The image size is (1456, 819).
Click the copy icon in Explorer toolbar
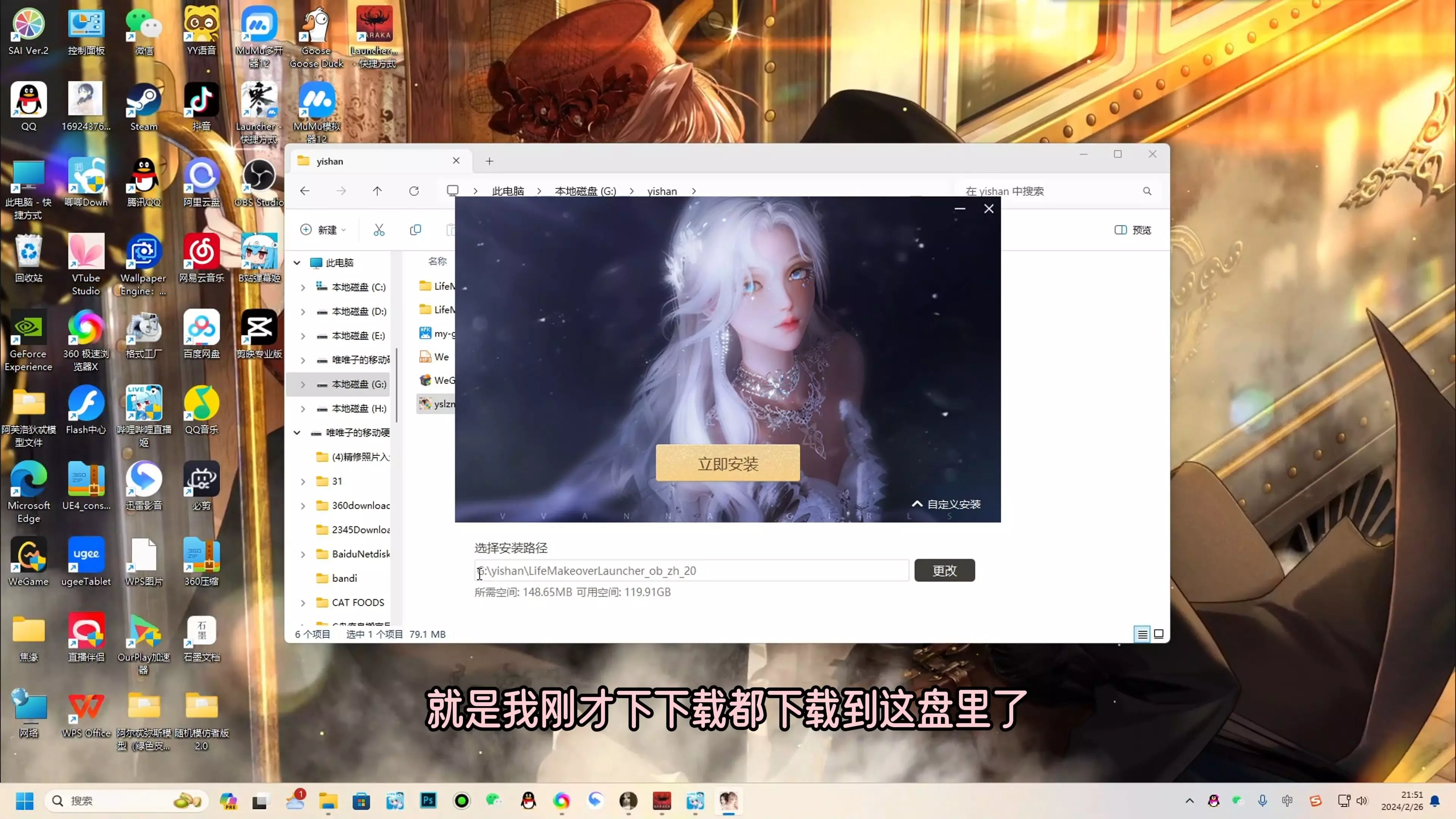click(416, 230)
